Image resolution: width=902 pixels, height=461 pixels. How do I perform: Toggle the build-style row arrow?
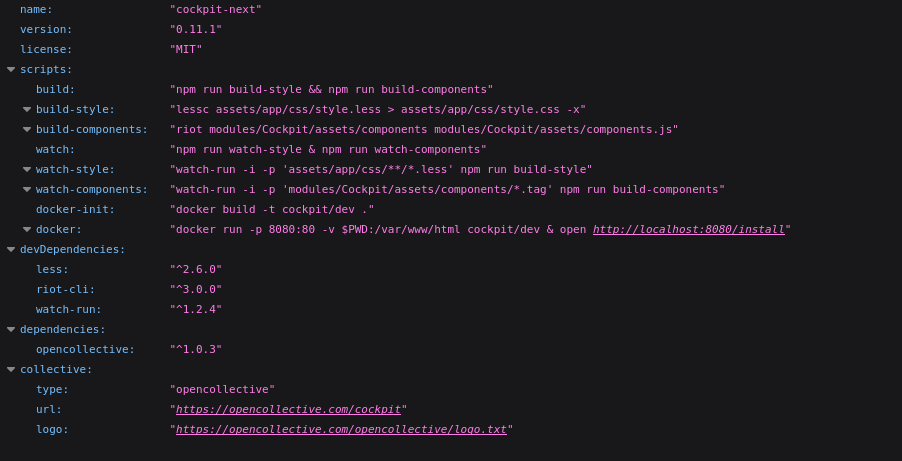(x=27, y=109)
